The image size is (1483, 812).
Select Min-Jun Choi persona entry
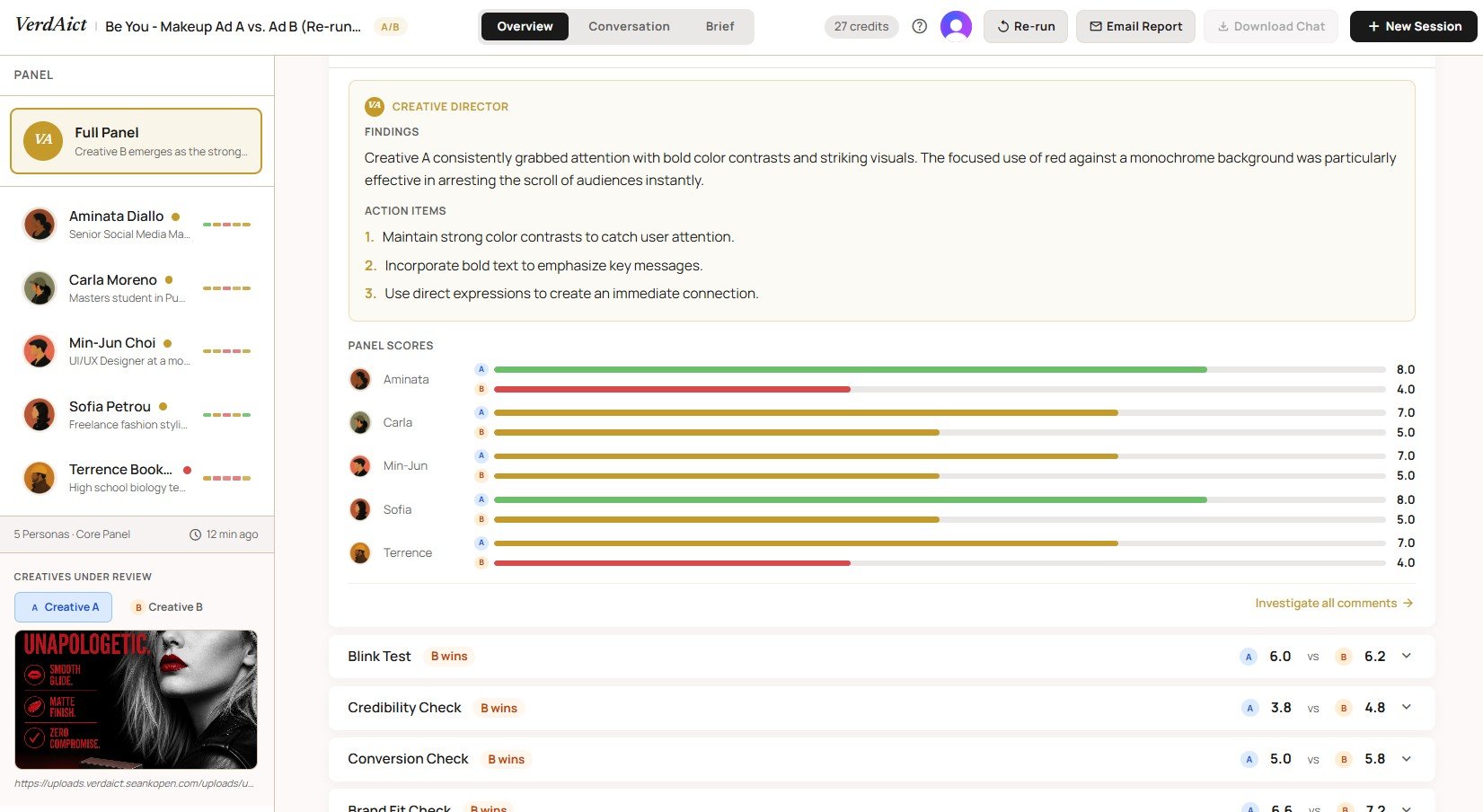pyautogui.click(x=137, y=351)
